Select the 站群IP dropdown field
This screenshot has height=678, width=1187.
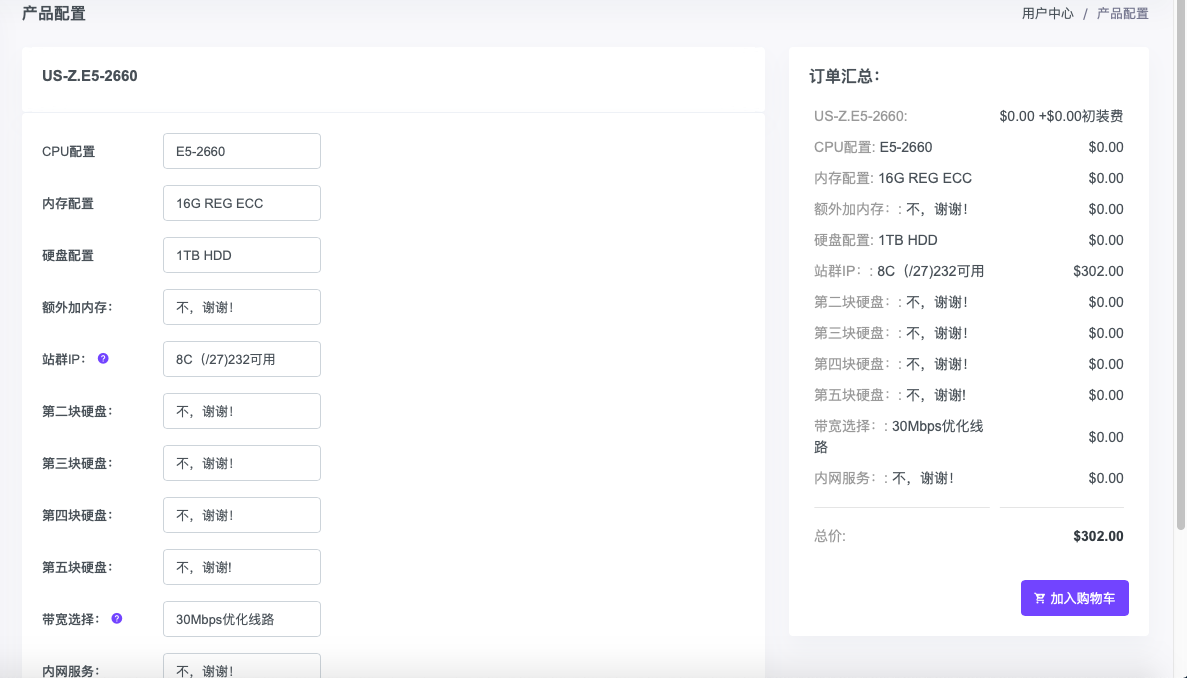[x=241, y=359]
